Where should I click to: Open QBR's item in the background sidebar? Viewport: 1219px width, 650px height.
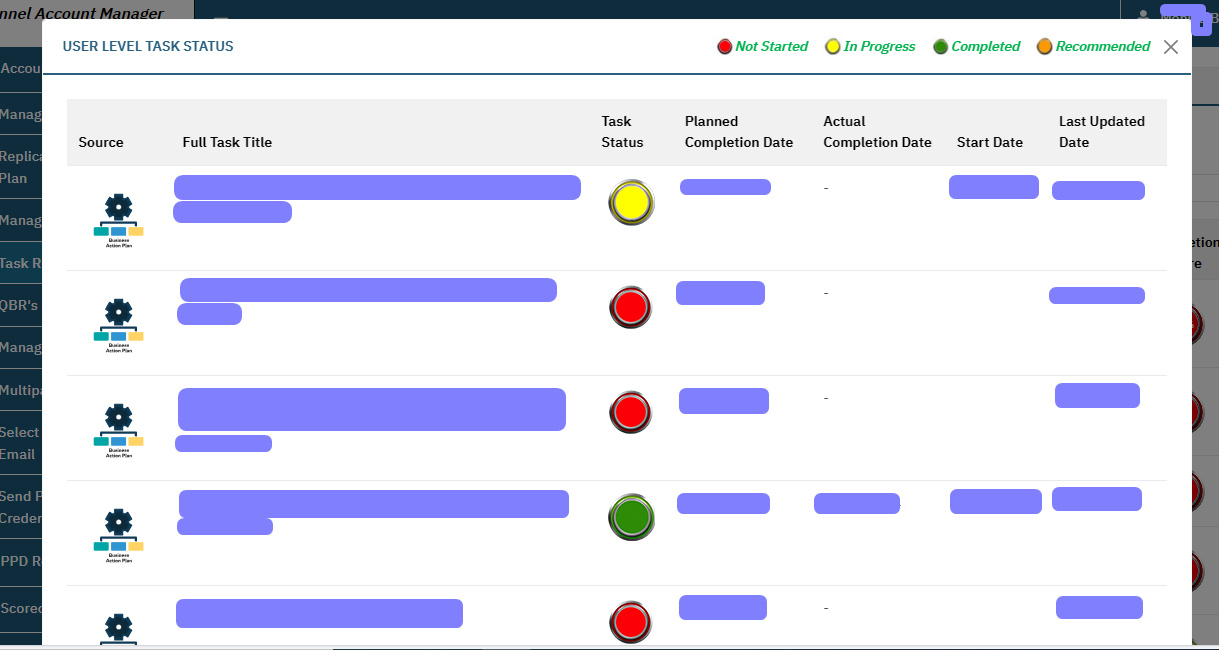(x=21, y=305)
